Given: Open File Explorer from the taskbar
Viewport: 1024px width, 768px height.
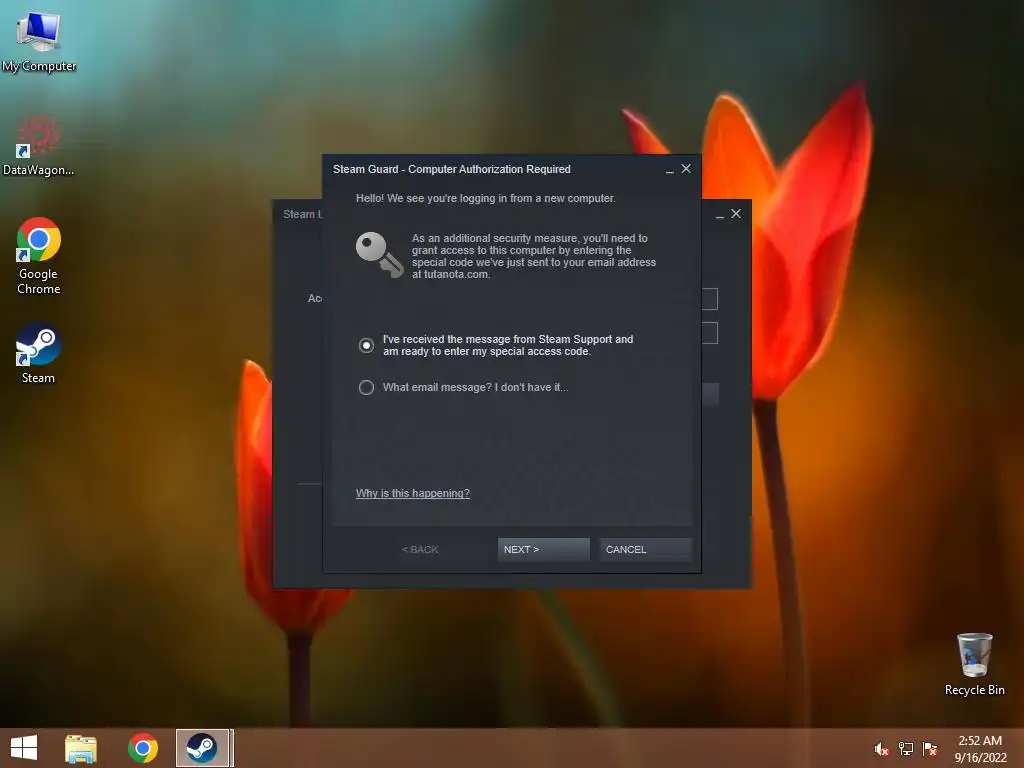Looking at the screenshot, I should [x=81, y=748].
